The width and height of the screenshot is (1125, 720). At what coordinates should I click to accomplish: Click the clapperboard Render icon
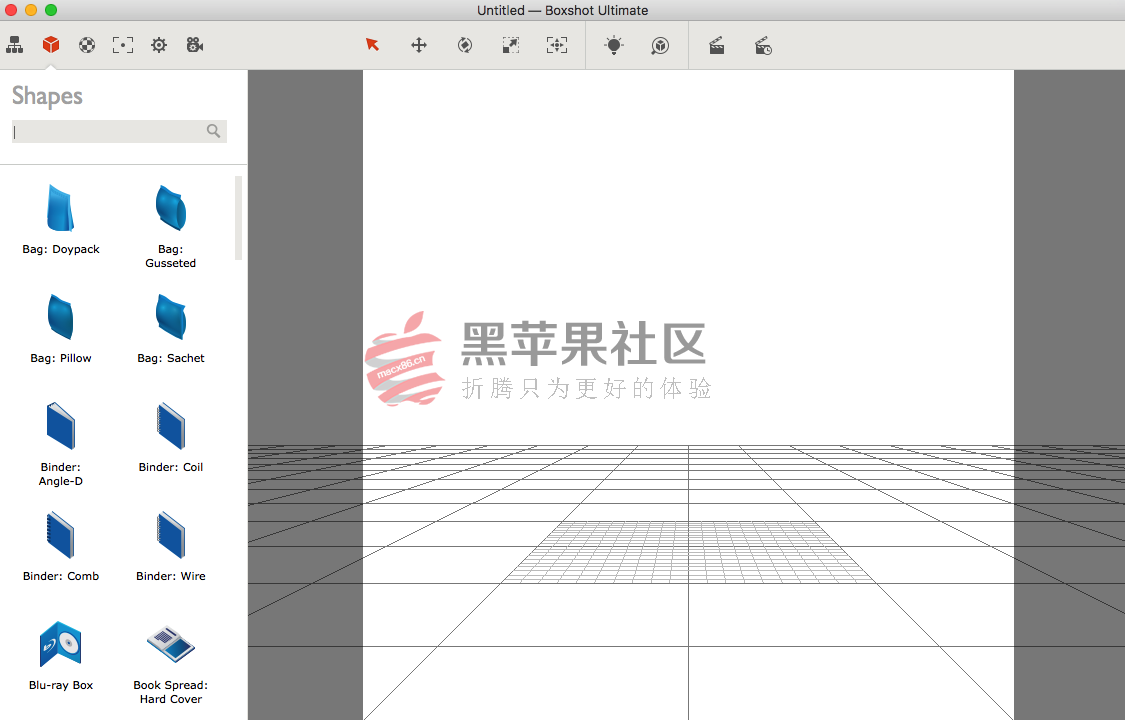pos(717,46)
